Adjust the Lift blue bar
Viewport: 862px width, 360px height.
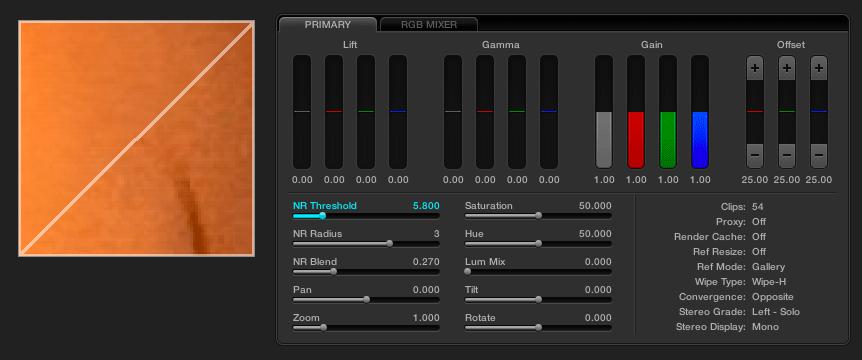(x=397, y=112)
